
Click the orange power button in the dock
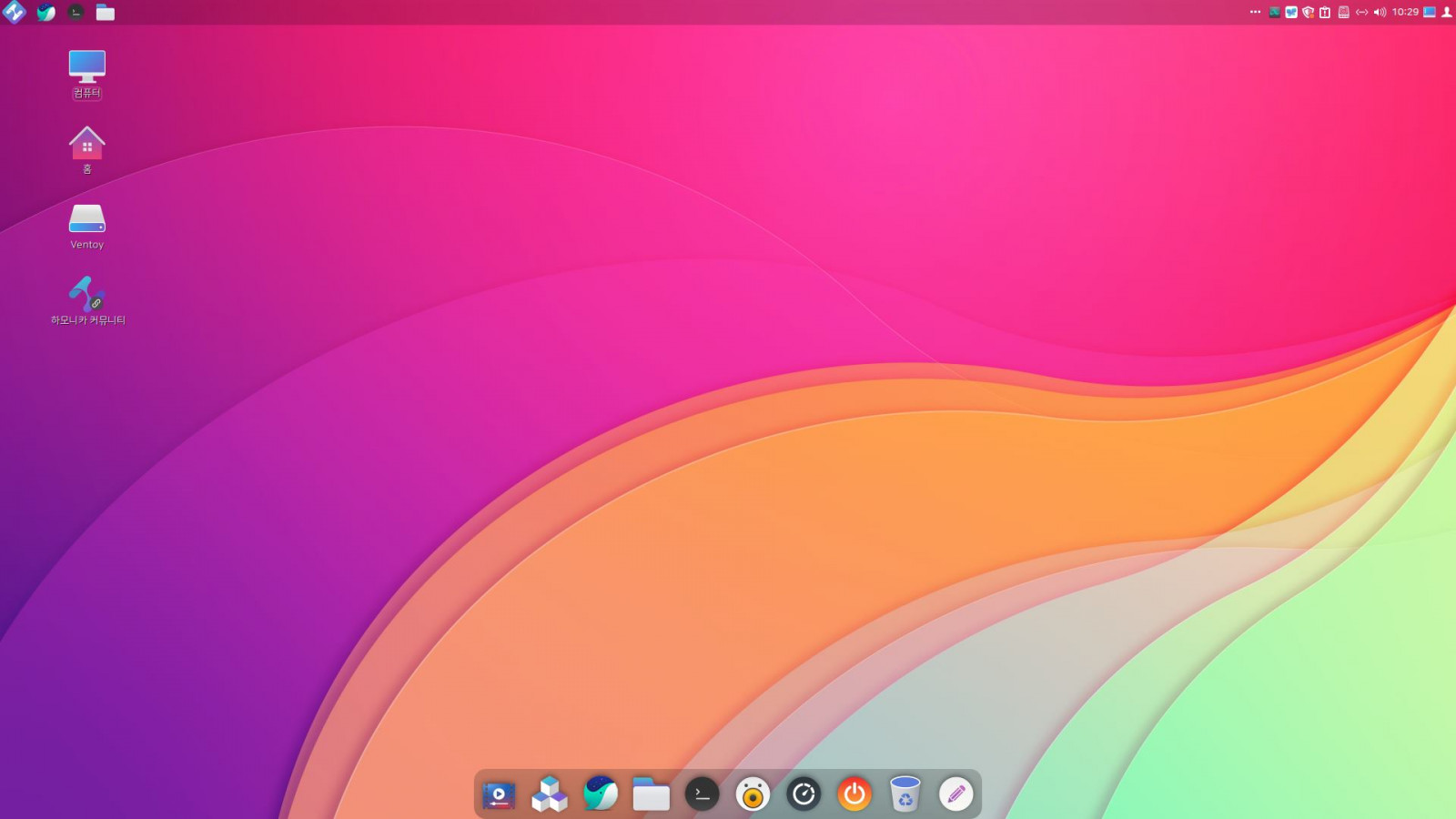pos(854,795)
